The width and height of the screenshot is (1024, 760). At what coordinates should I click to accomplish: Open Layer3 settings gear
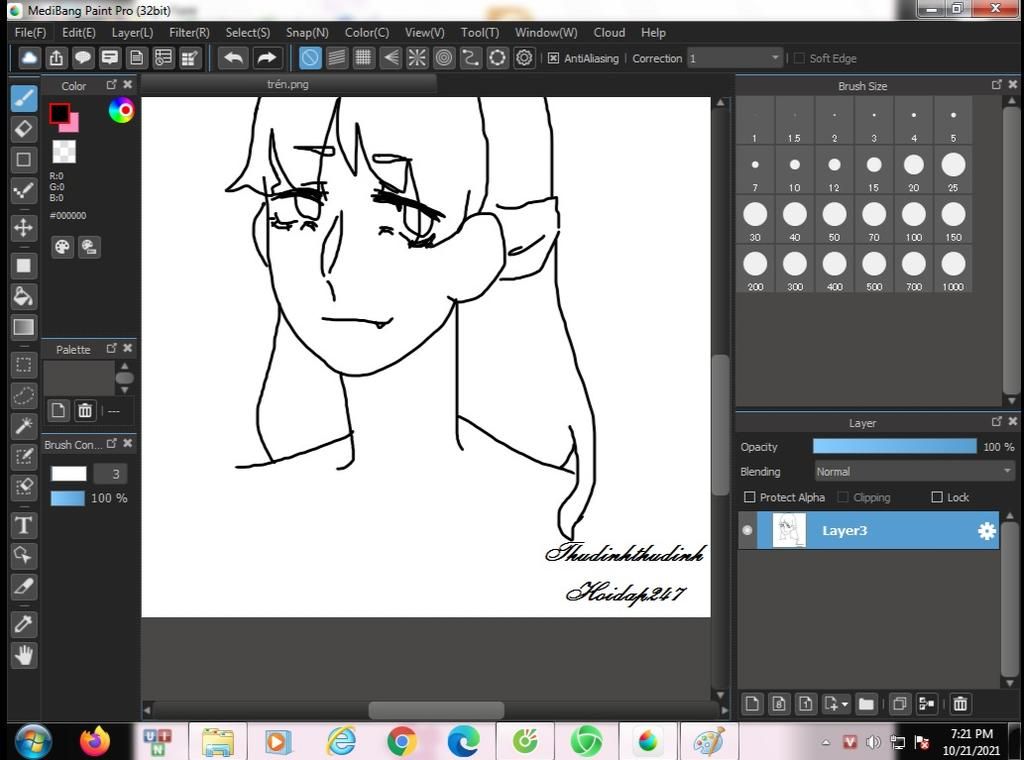point(987,531)
